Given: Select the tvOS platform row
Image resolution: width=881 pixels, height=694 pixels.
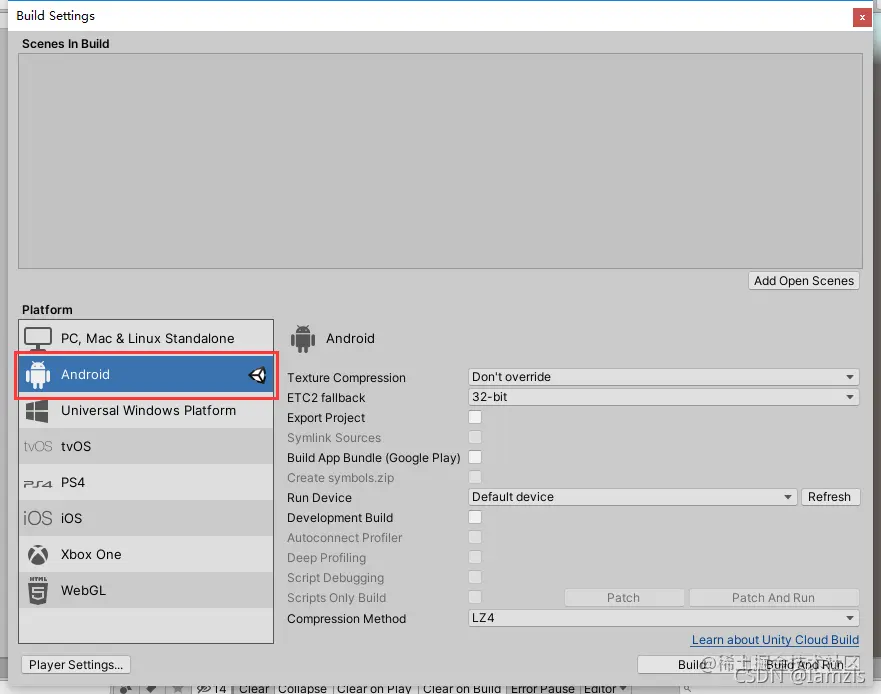Looking at the screenshot, I should coord(146,446).
